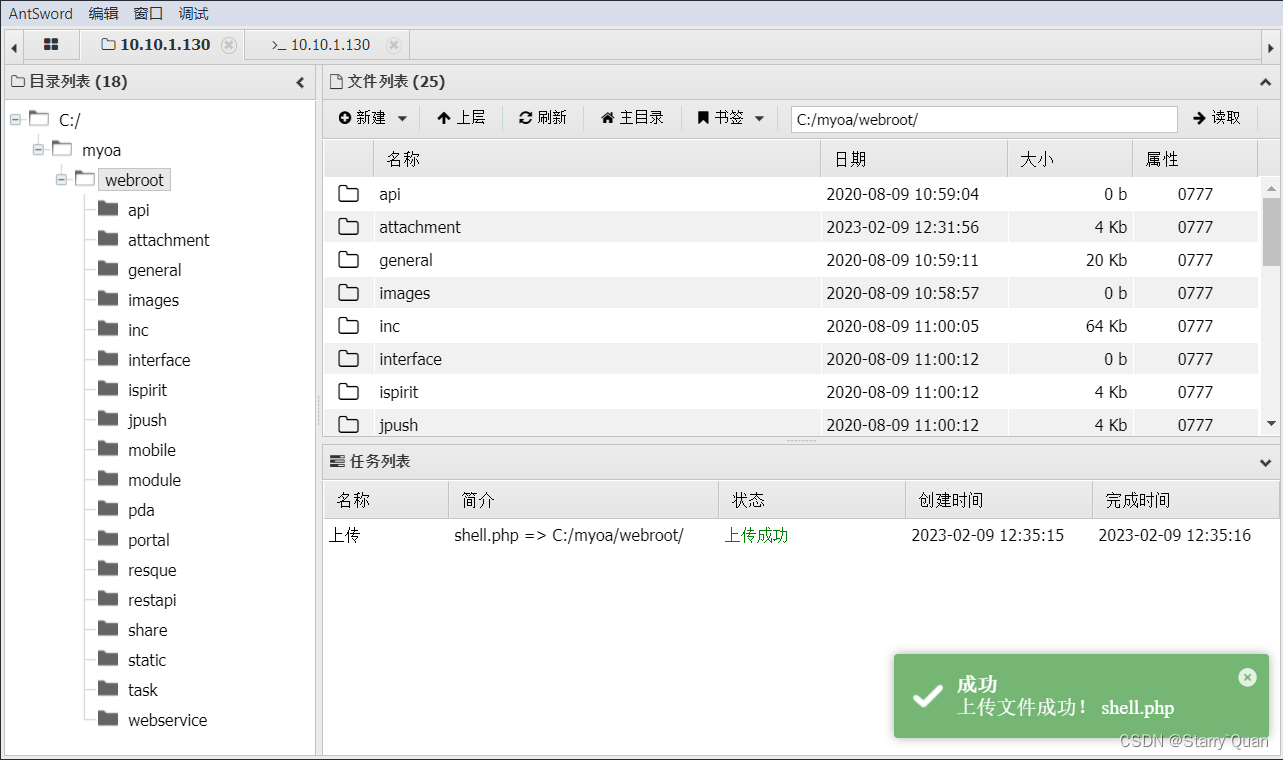Sort files by 名称 column header
Image resolution: width=1283 pixels, height=760 pixels.
pyautogui.click(x=597, y=159)
